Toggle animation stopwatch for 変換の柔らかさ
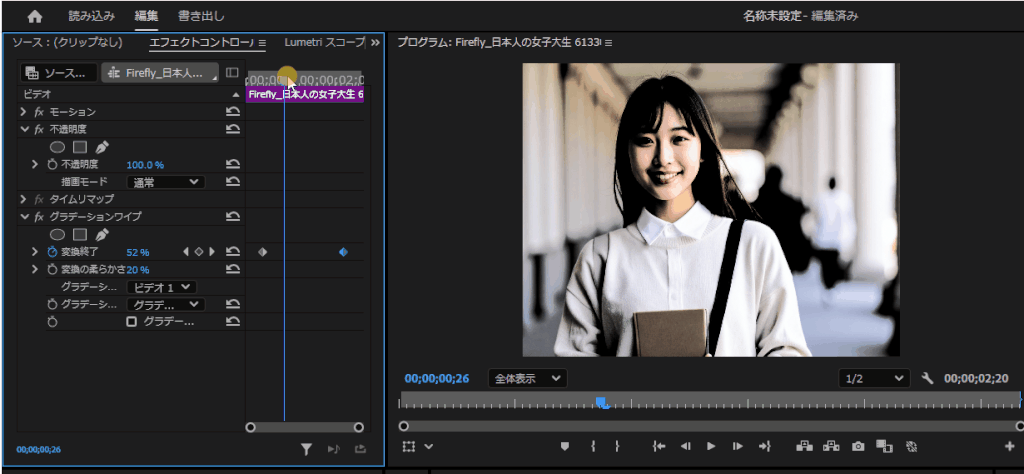The height and width of the screenshot is (474, 1024). [x=52, y=269]
